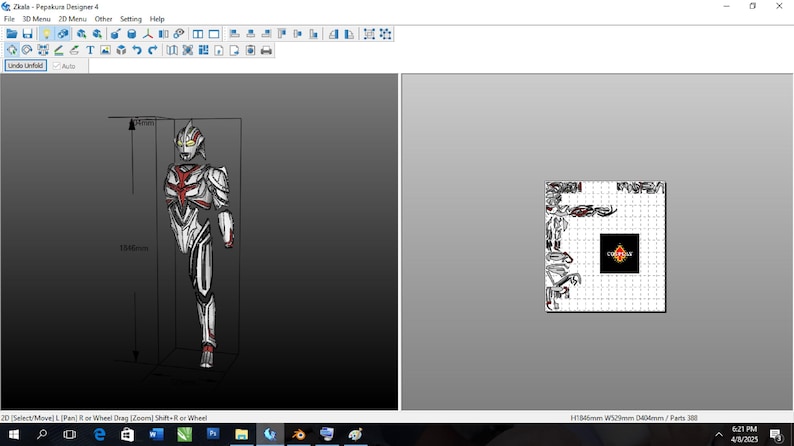Open the Help menu
The height and width of the screenshot is (446, 794).
[x=157, y=19]
